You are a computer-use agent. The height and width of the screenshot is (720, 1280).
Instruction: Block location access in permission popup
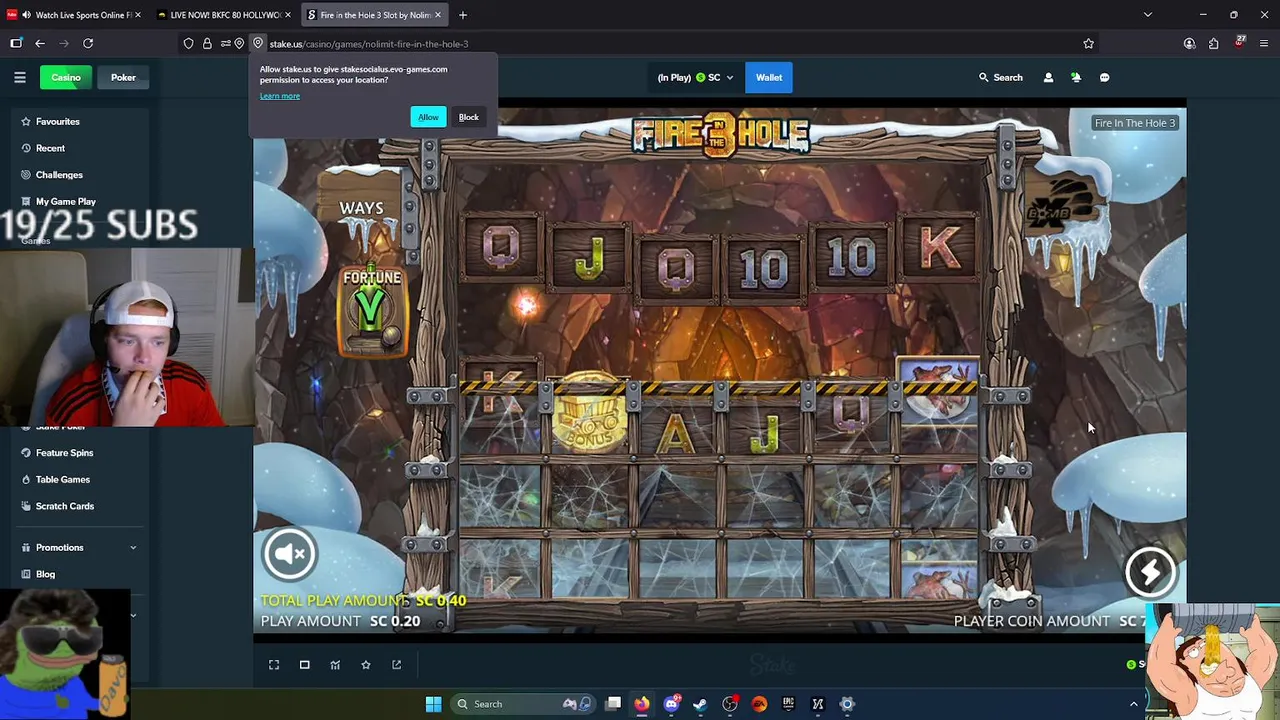tap(469, 117)
